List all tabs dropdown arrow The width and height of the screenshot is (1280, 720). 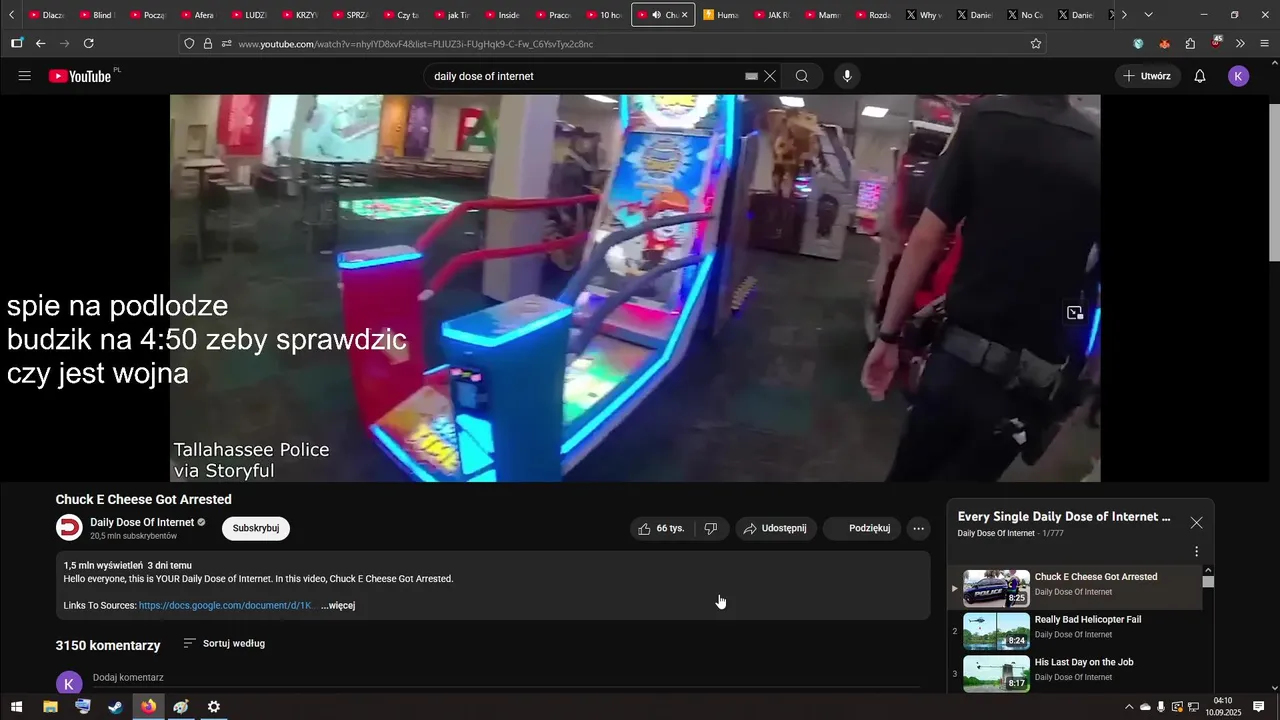coord(1148,15)
